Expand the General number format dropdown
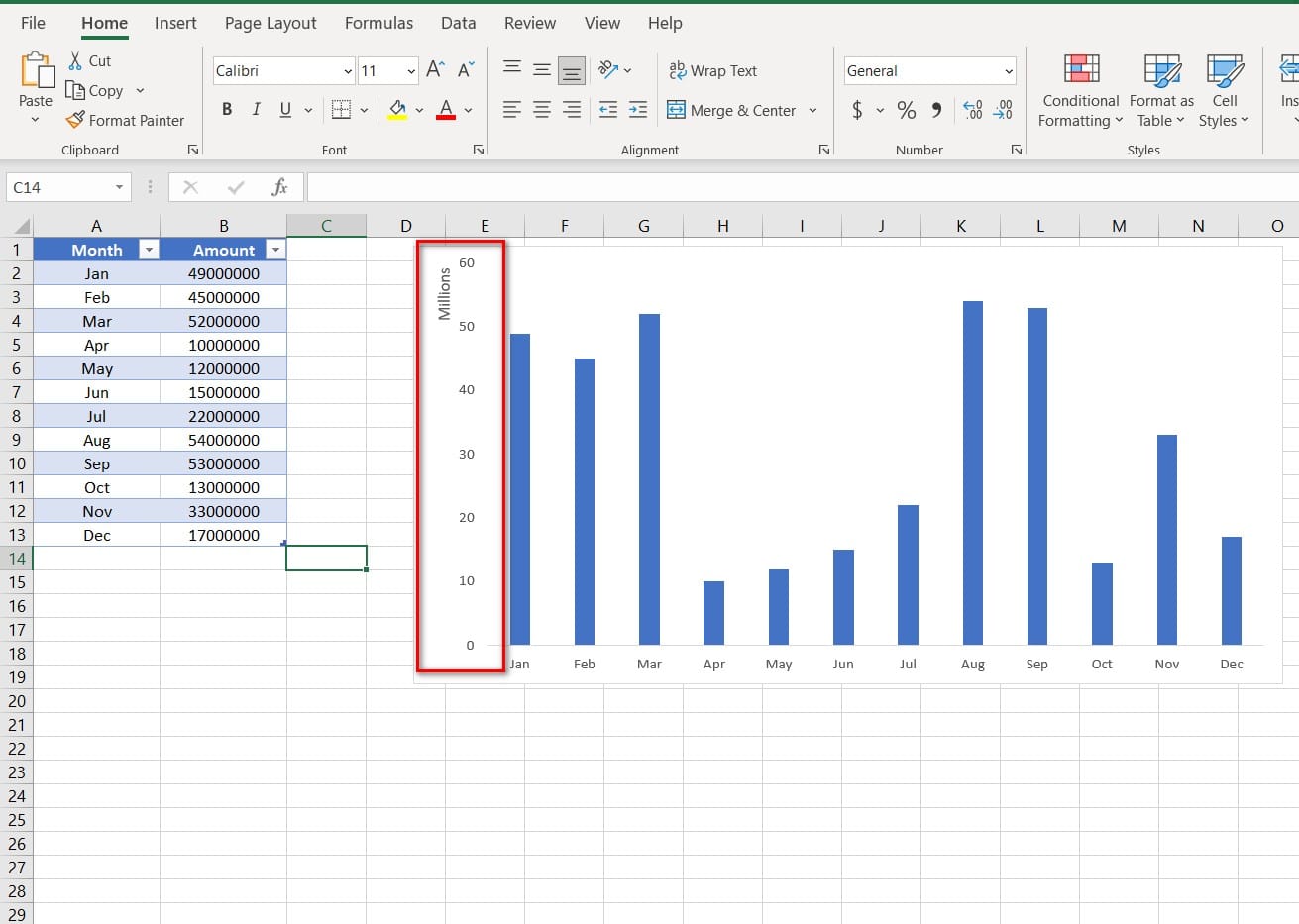 coord(1009,71)
